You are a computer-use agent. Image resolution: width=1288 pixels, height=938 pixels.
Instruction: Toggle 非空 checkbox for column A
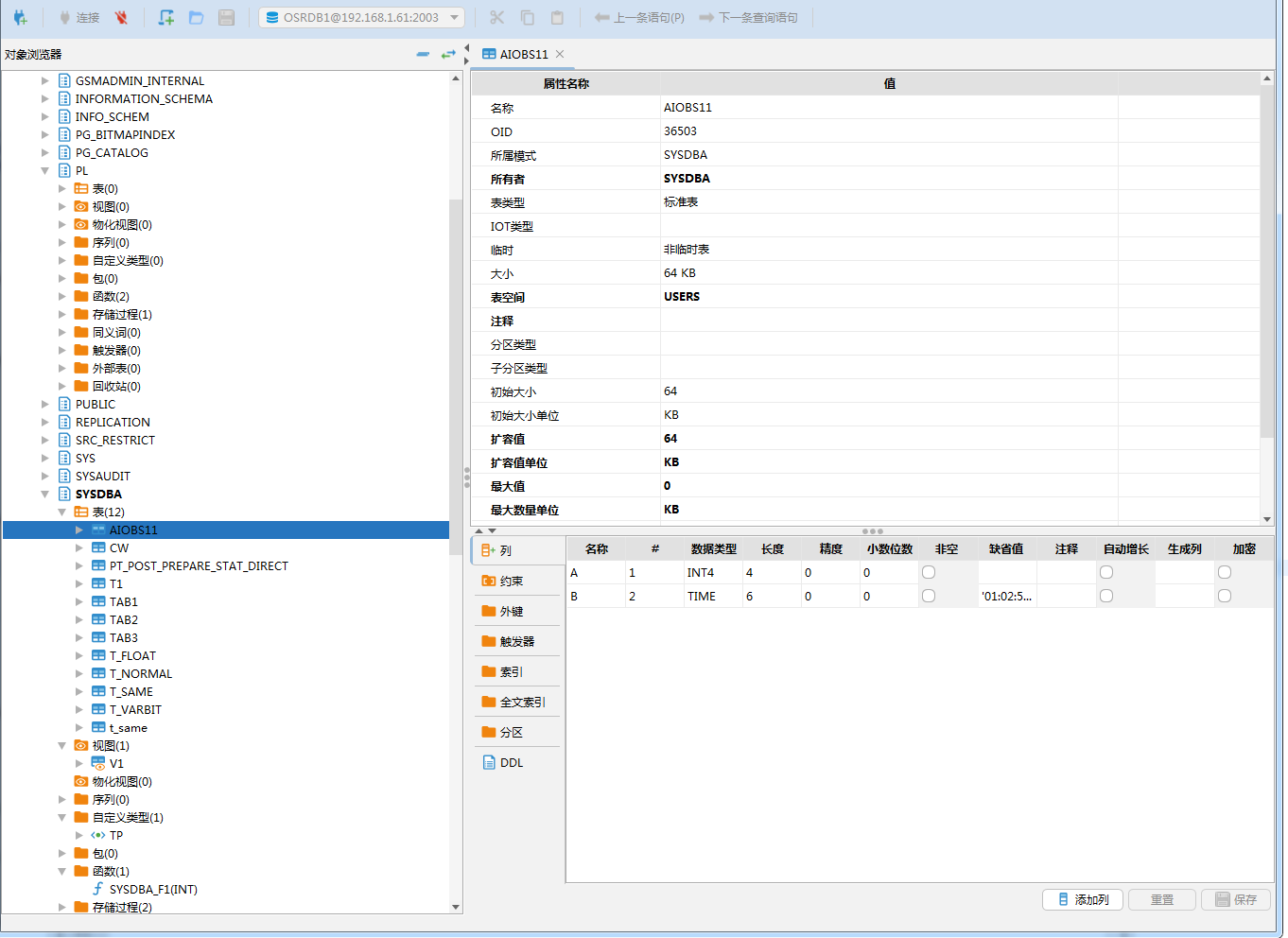pos(929,572)
